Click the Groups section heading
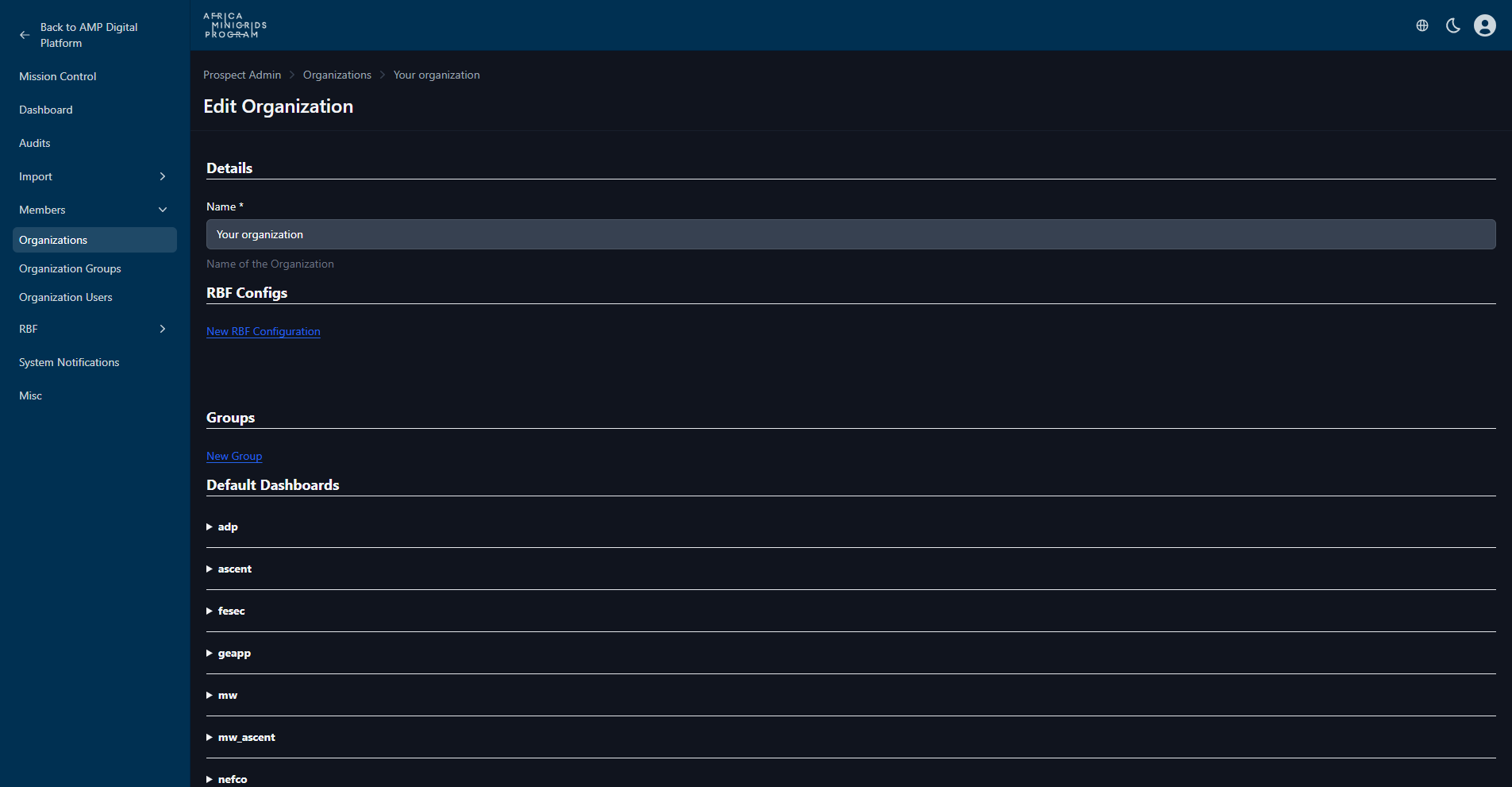Image resolution: width=1512 pixels, height=787 pixels. (x=231, y=418)
